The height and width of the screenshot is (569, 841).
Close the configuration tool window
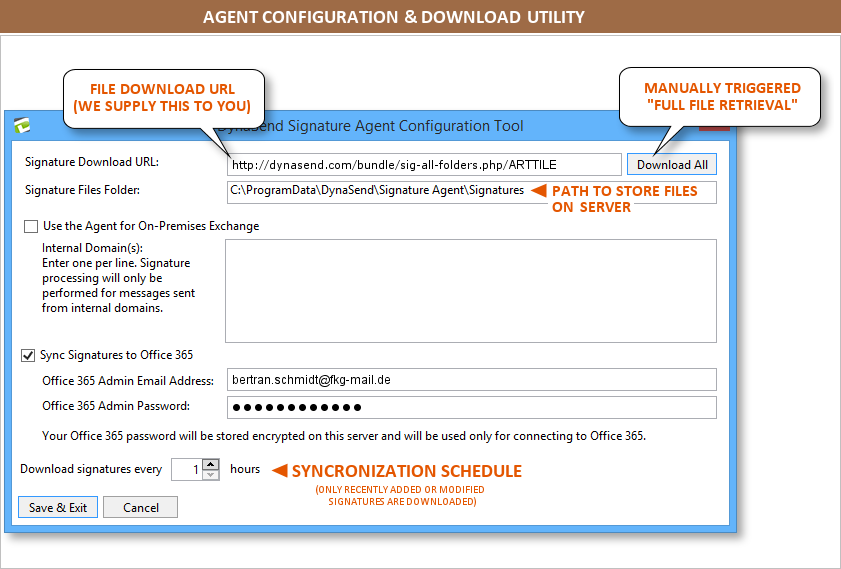714,128
